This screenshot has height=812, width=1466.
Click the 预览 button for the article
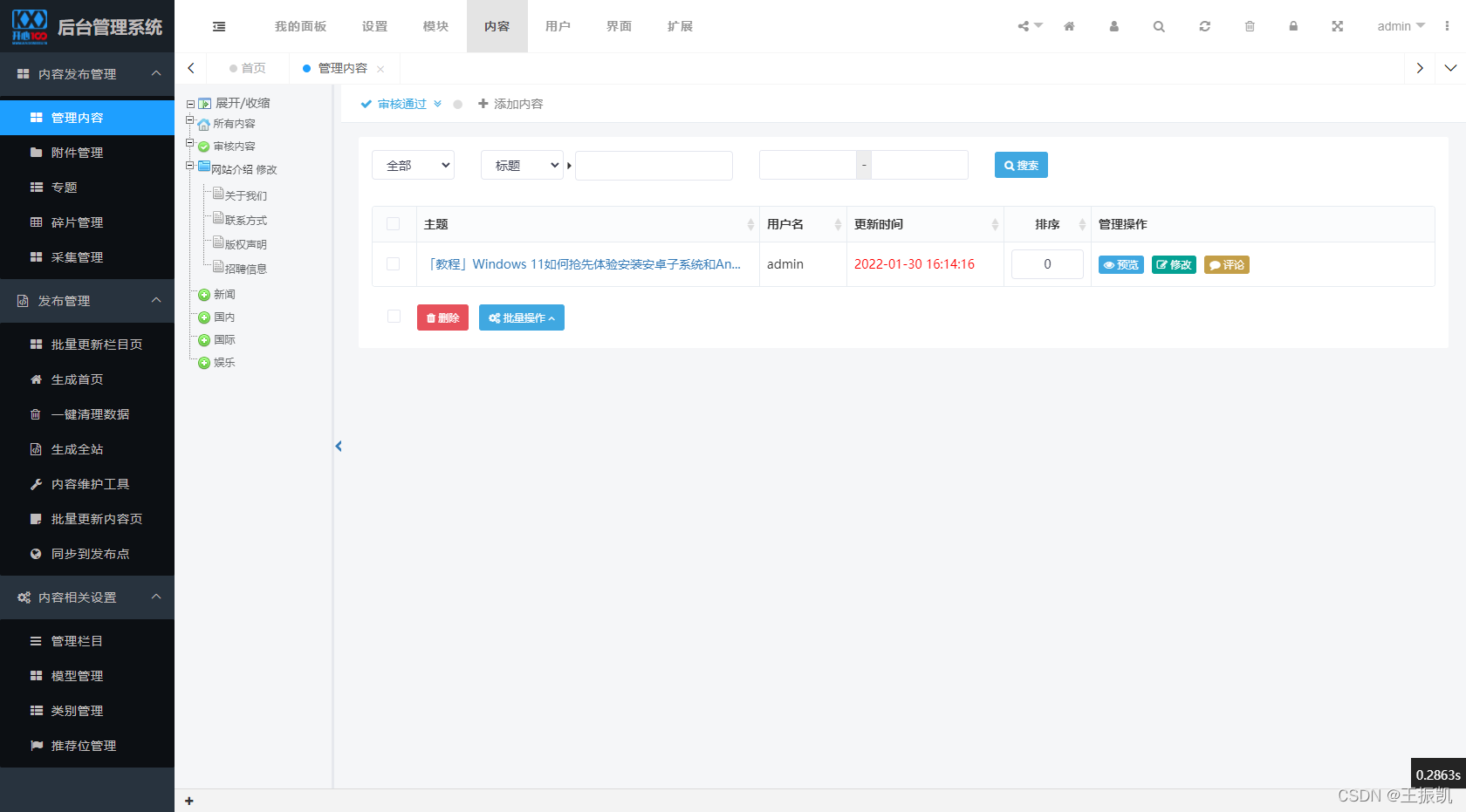point(1120,264)
